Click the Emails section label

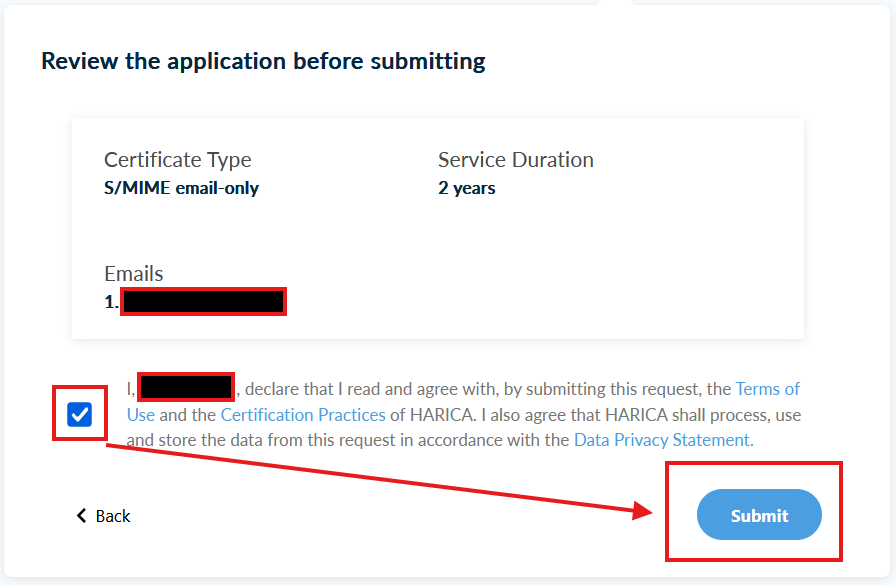[x=133, y=274]
